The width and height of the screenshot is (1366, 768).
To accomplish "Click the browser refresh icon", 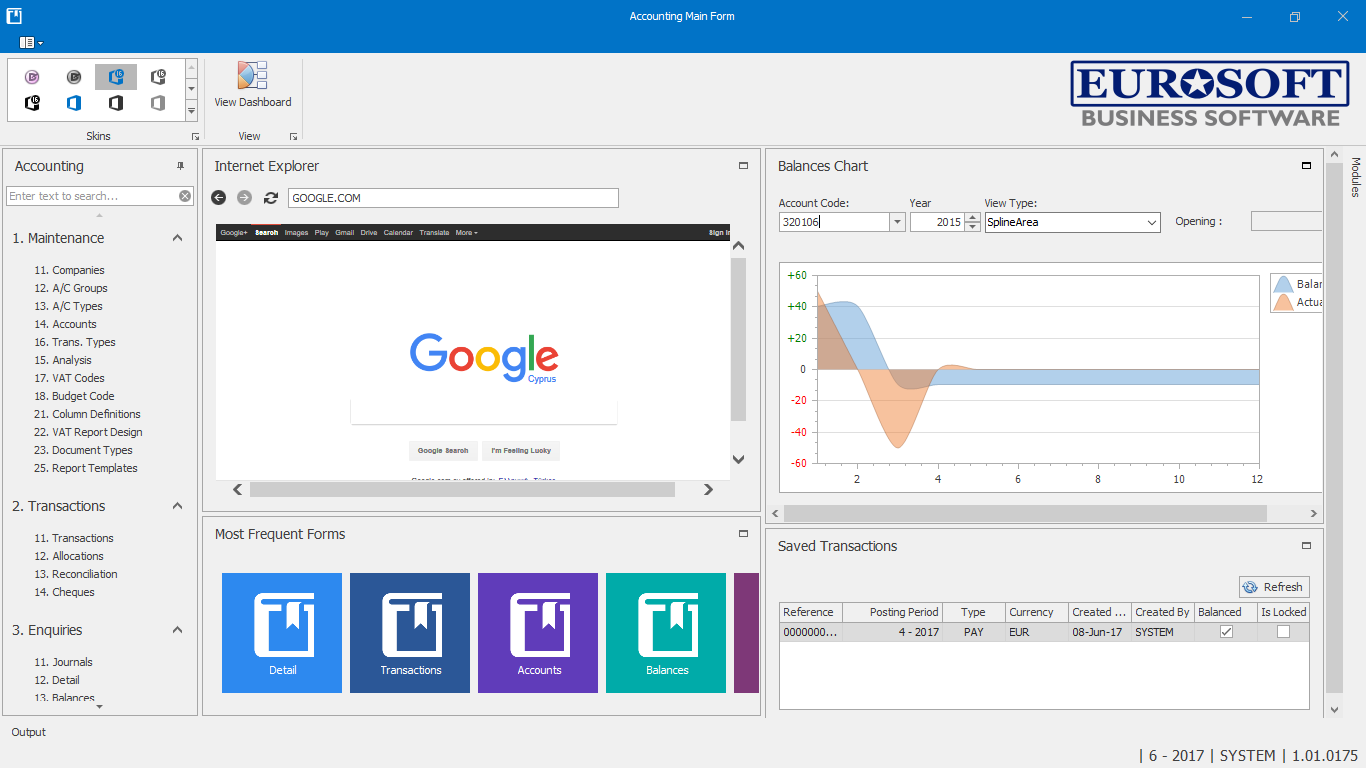I will point(270,198).
